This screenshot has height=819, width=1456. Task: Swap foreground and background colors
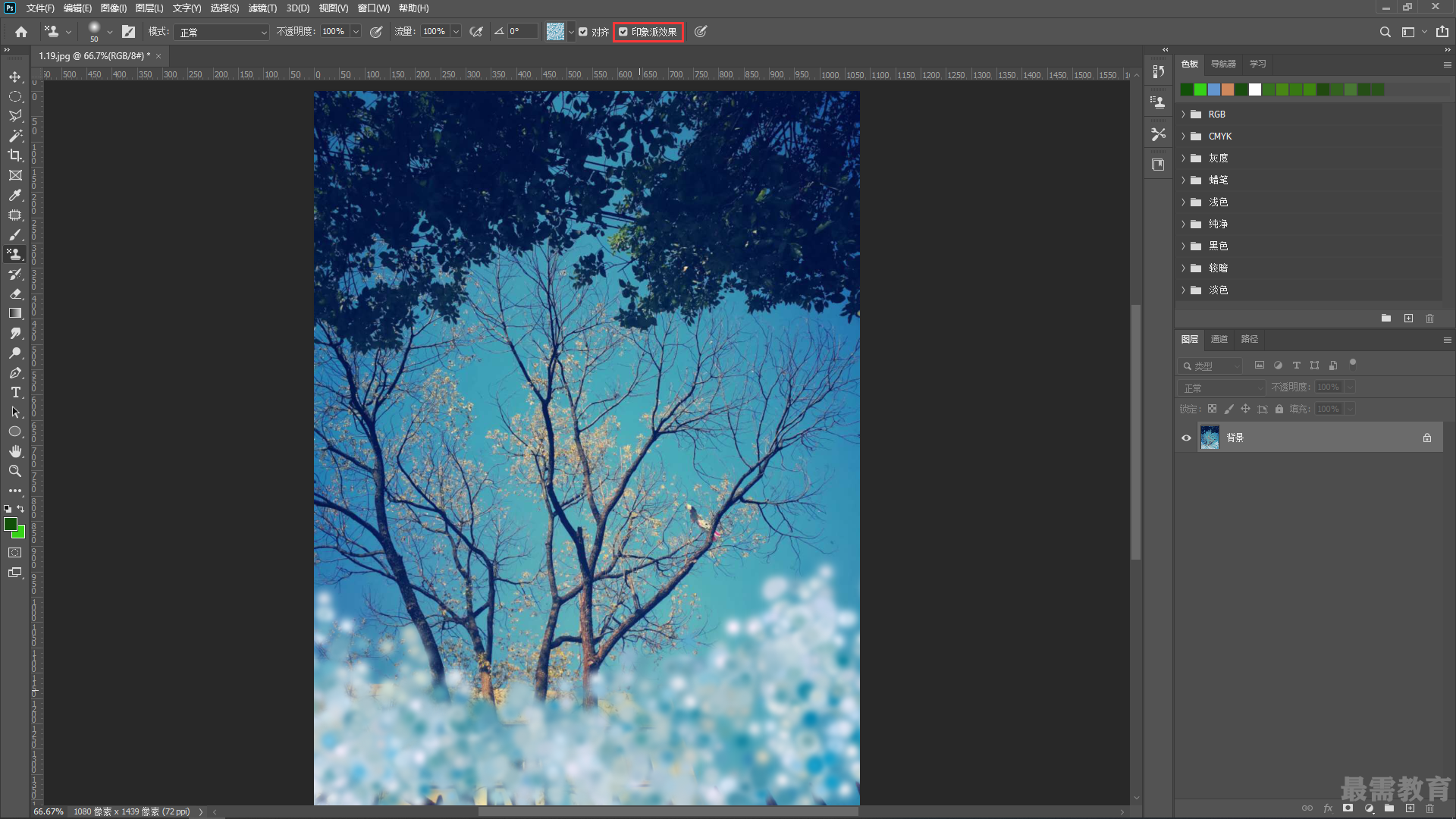(21, 509)
